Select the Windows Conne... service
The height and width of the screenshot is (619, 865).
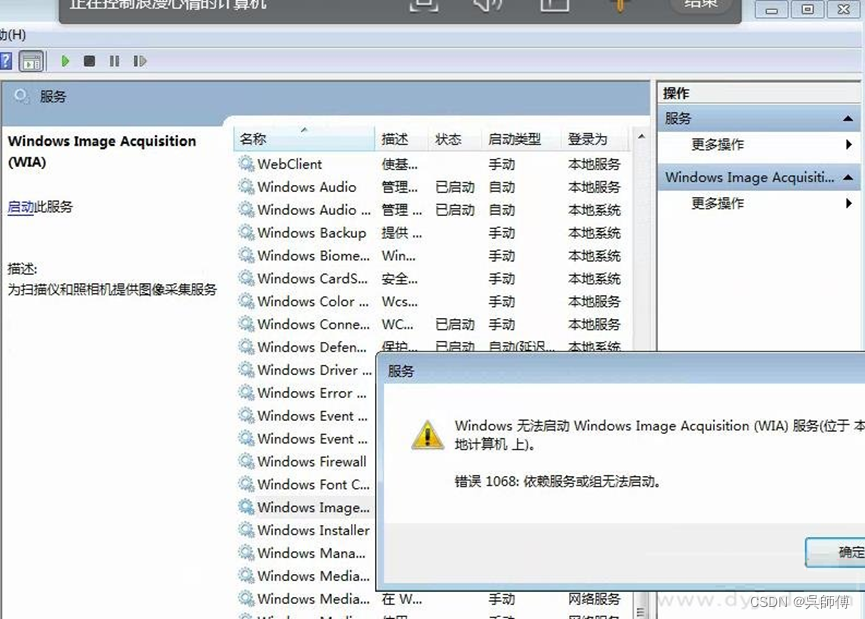[x=429, y=324]
